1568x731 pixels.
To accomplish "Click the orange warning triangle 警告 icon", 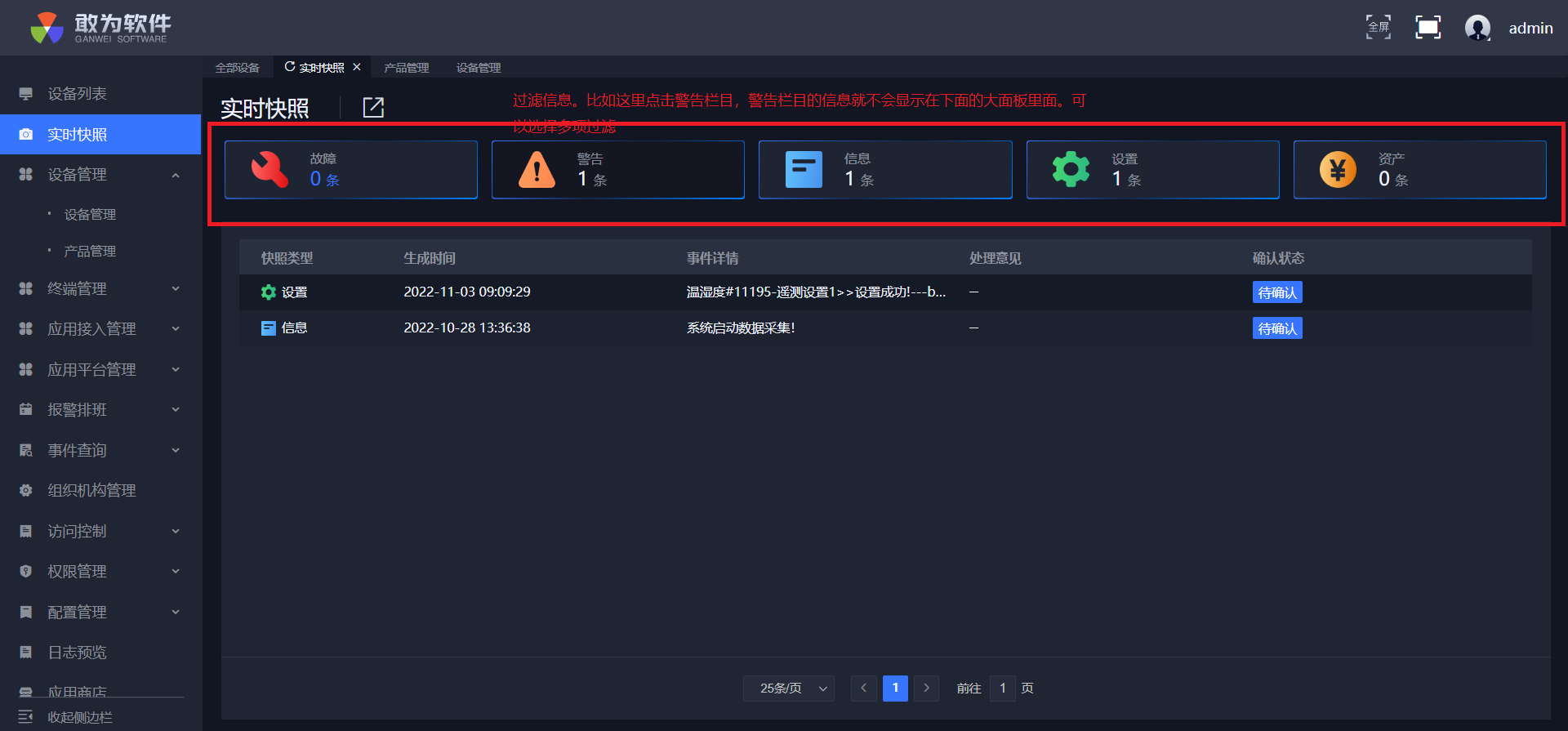I will click(x=537, y=170).
